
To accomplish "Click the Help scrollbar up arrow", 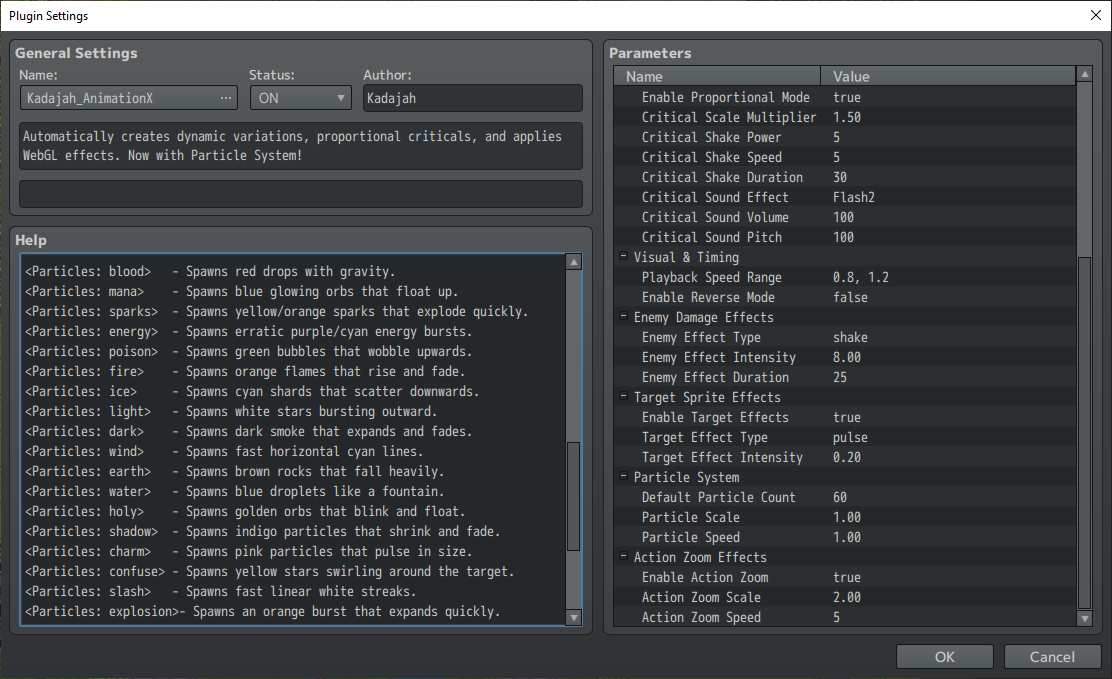I will point(574,263).
